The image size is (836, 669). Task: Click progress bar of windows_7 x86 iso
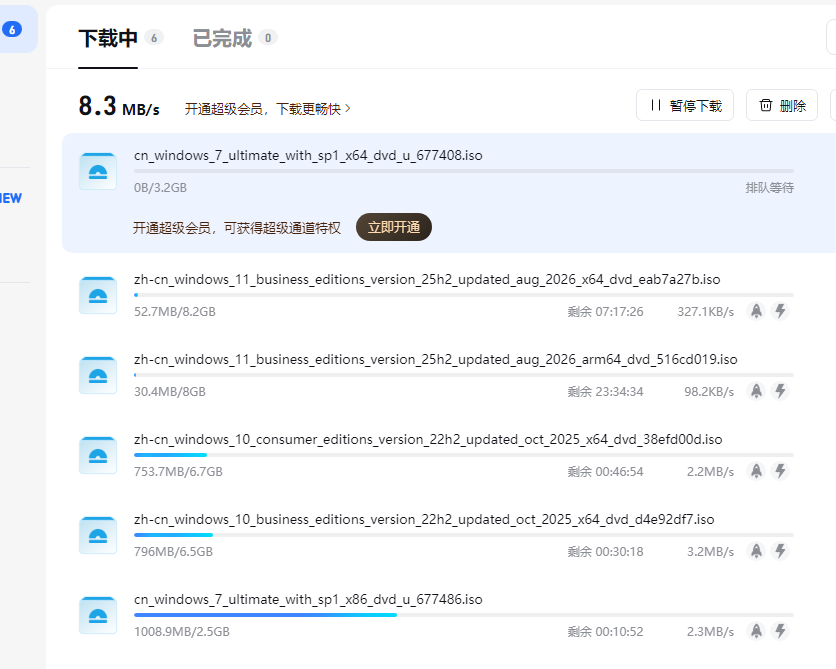pos(464,615)
